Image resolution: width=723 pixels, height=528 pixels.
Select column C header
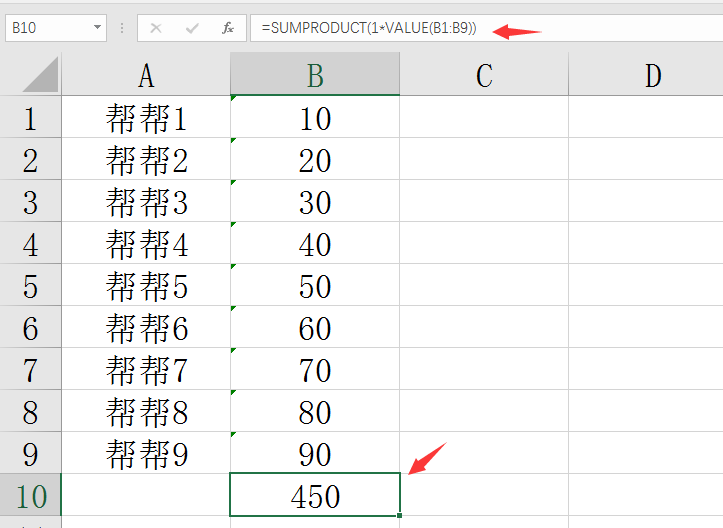coord(484,74)
